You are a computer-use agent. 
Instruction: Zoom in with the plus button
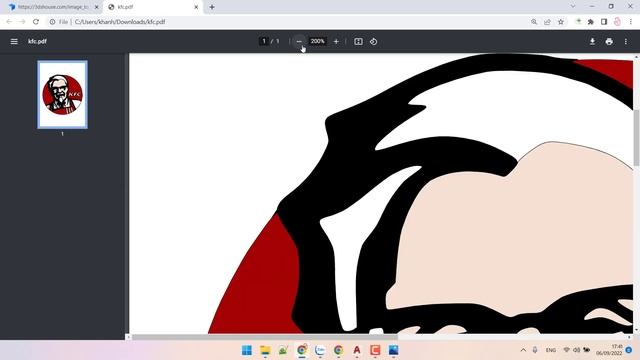click(336, 41)
